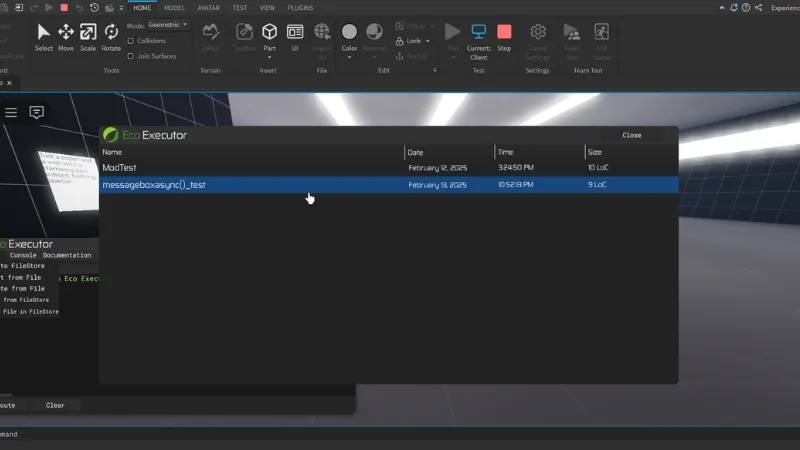Click the clock history icon in quick access
Image resolution: width=800 pixels, height=450 pixels.
(94, 8)
